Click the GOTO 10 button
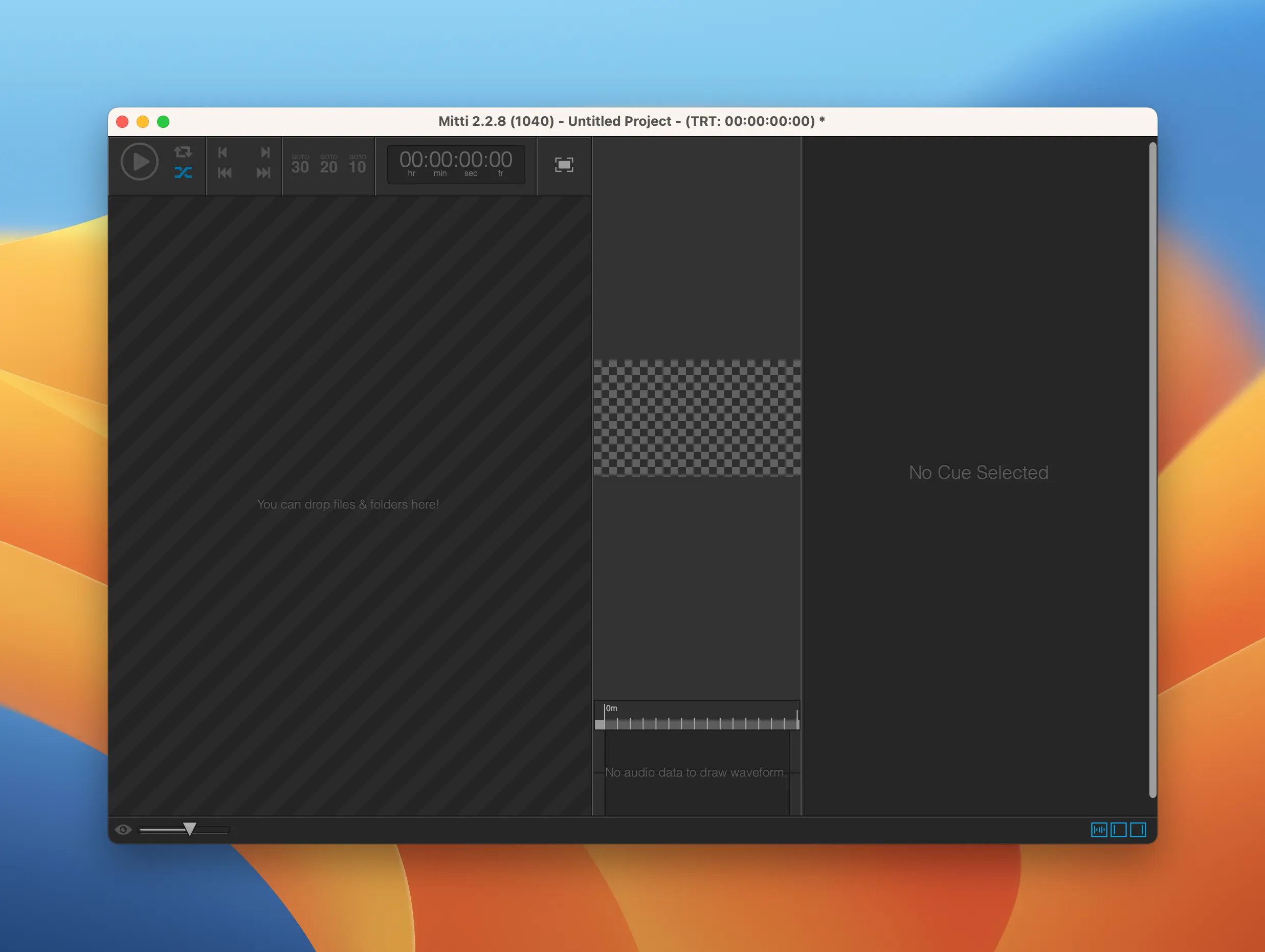Viewport: 1265px width, 952px height. pyautogui.click(x=358, y=164)
